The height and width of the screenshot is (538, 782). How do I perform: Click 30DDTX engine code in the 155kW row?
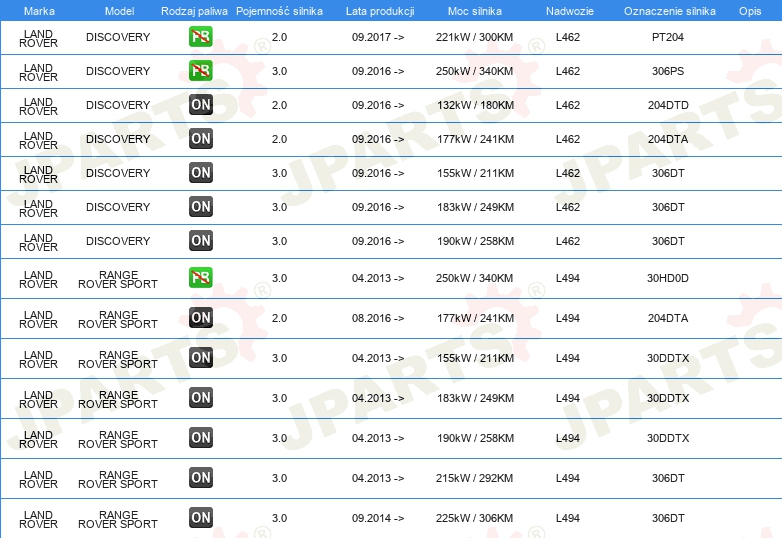[668, 358]
